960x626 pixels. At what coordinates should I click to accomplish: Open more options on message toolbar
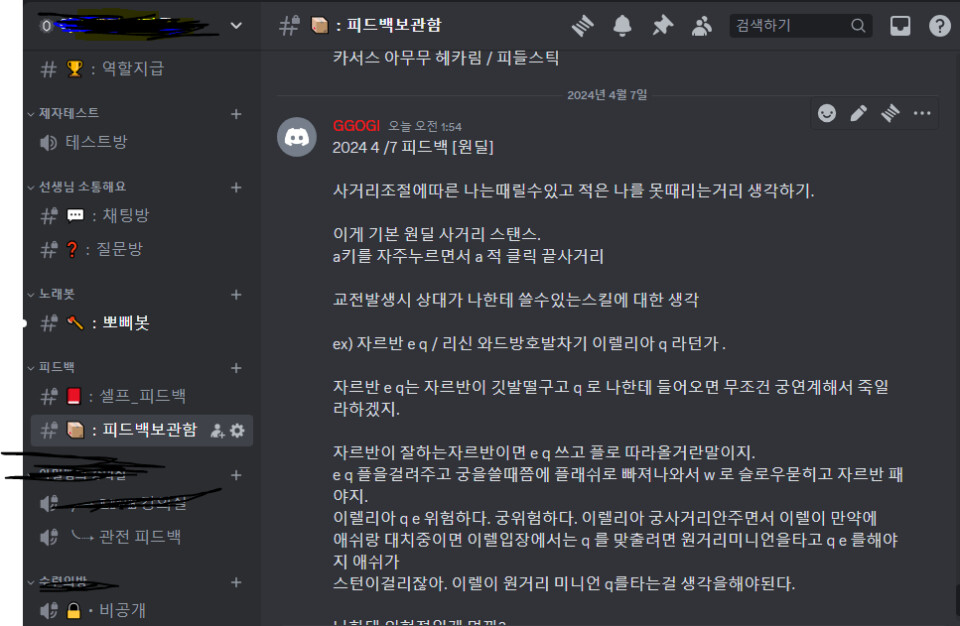[x=922, y=113]
